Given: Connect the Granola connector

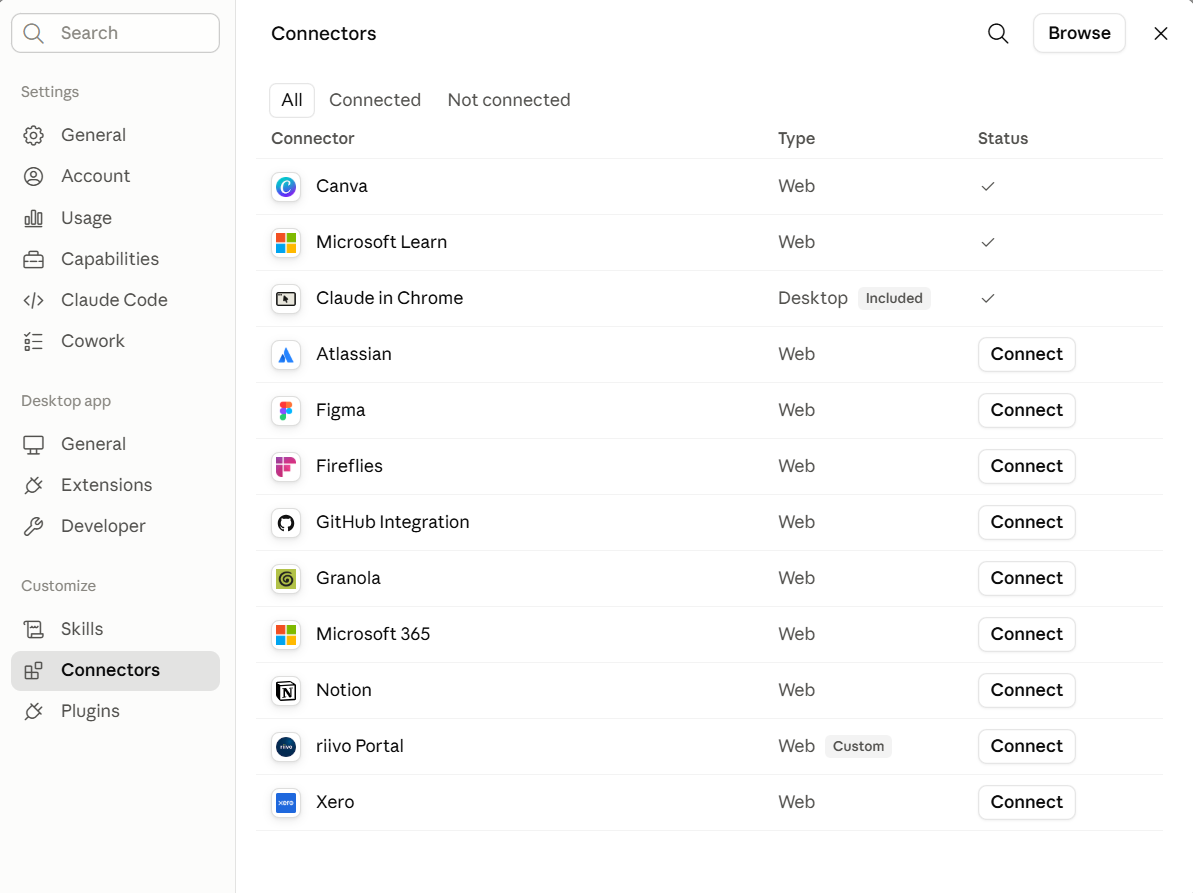Looking at the screenshot, I should [1026, 579].
